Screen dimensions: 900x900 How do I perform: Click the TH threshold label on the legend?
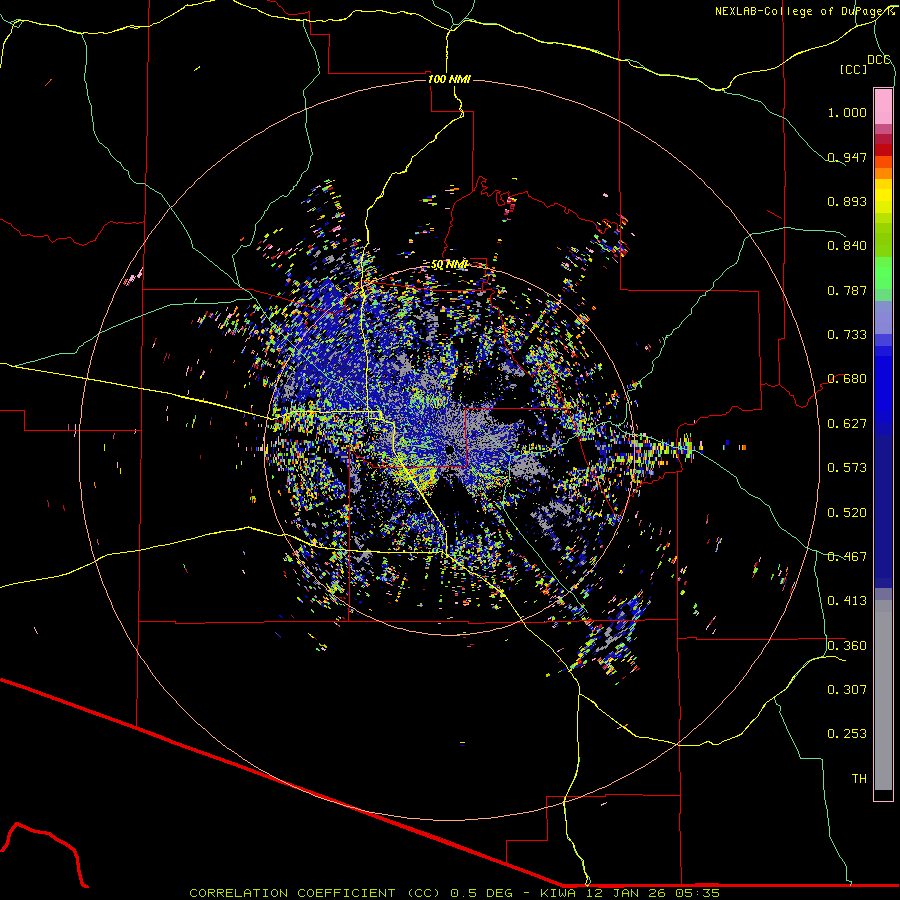coord(859,779)
